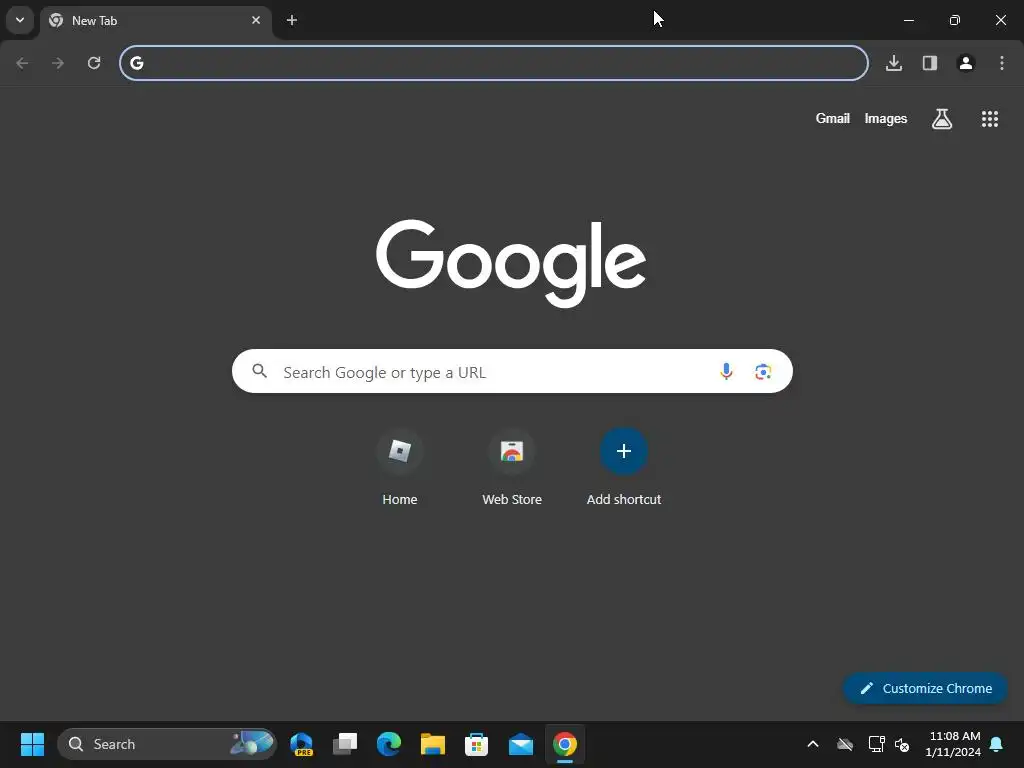Launch Microsoft Edge from taskbar
The width and height of the screenshot is (1024, 768).
(389, 744)
